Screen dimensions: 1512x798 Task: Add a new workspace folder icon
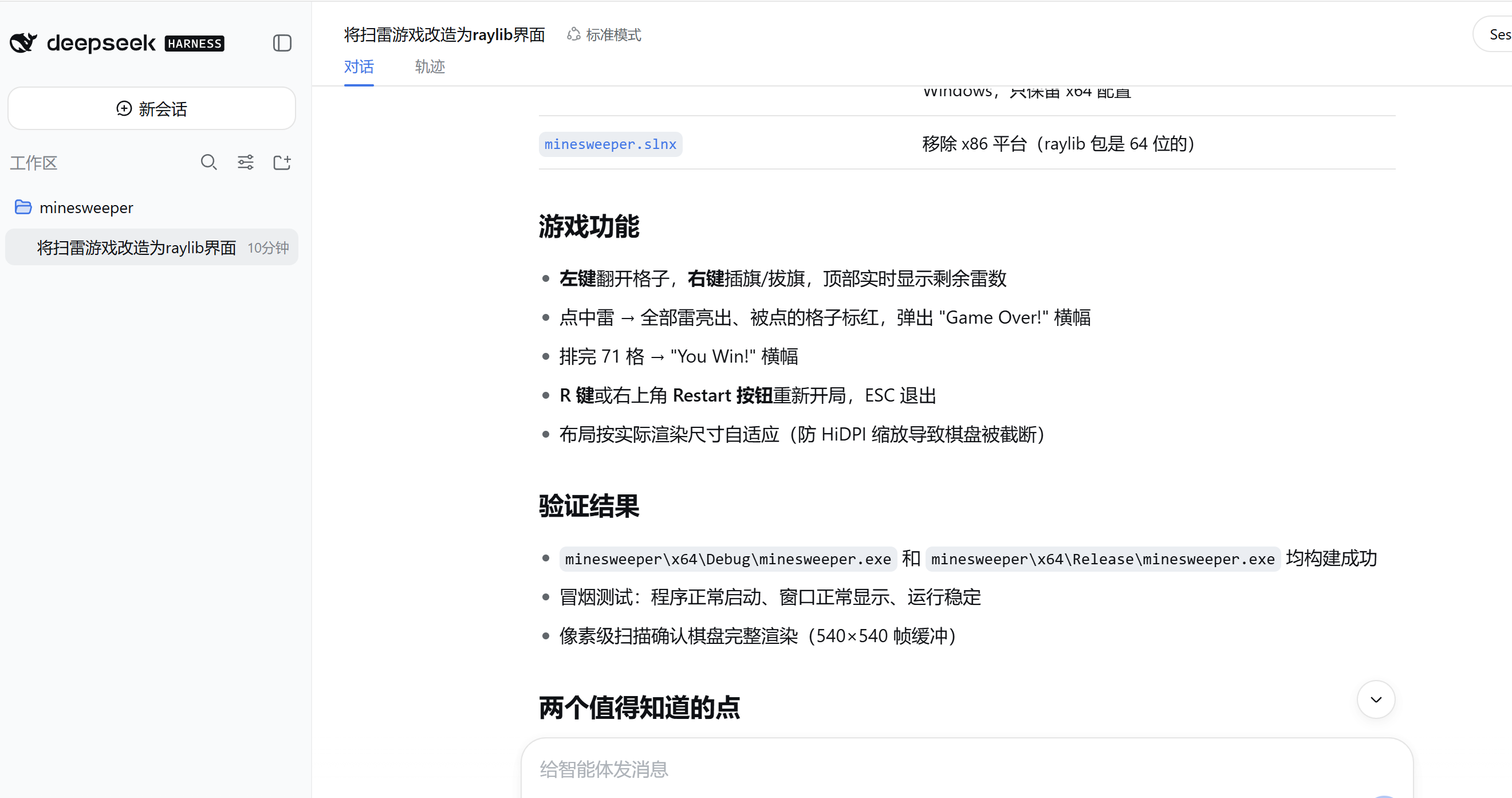tap(282, 163)
